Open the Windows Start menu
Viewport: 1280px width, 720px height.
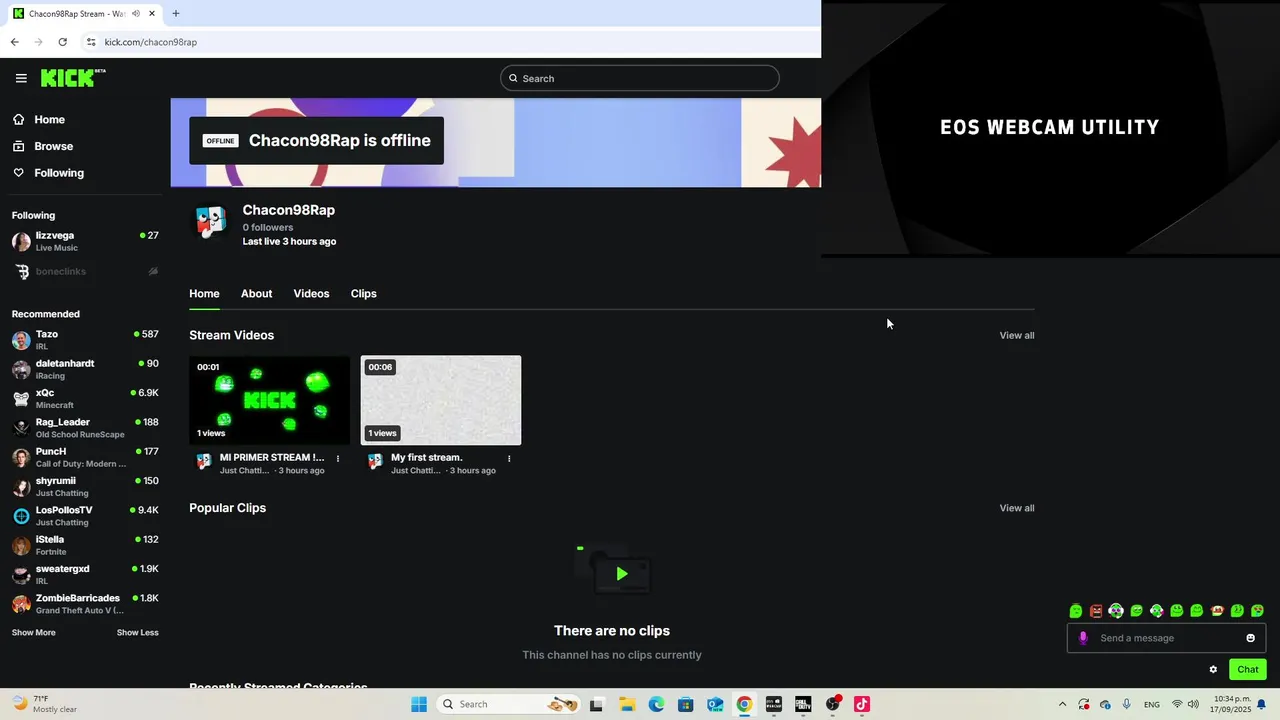tap(419, 705)
